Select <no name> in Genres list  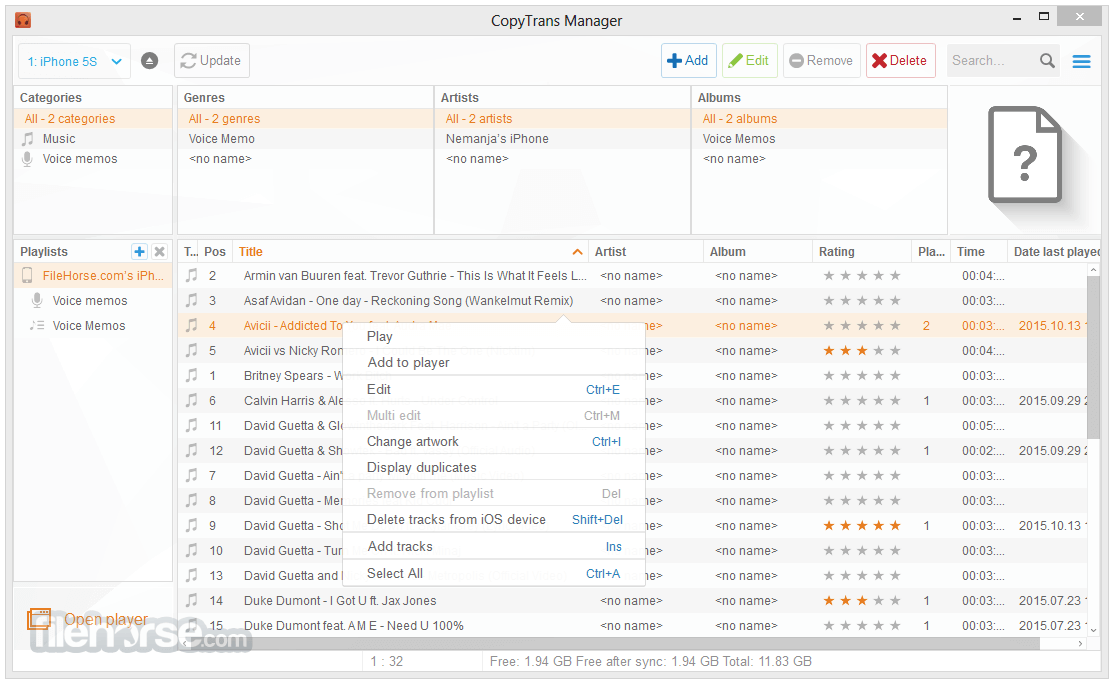pyautogui.click(x=305, y=158)
